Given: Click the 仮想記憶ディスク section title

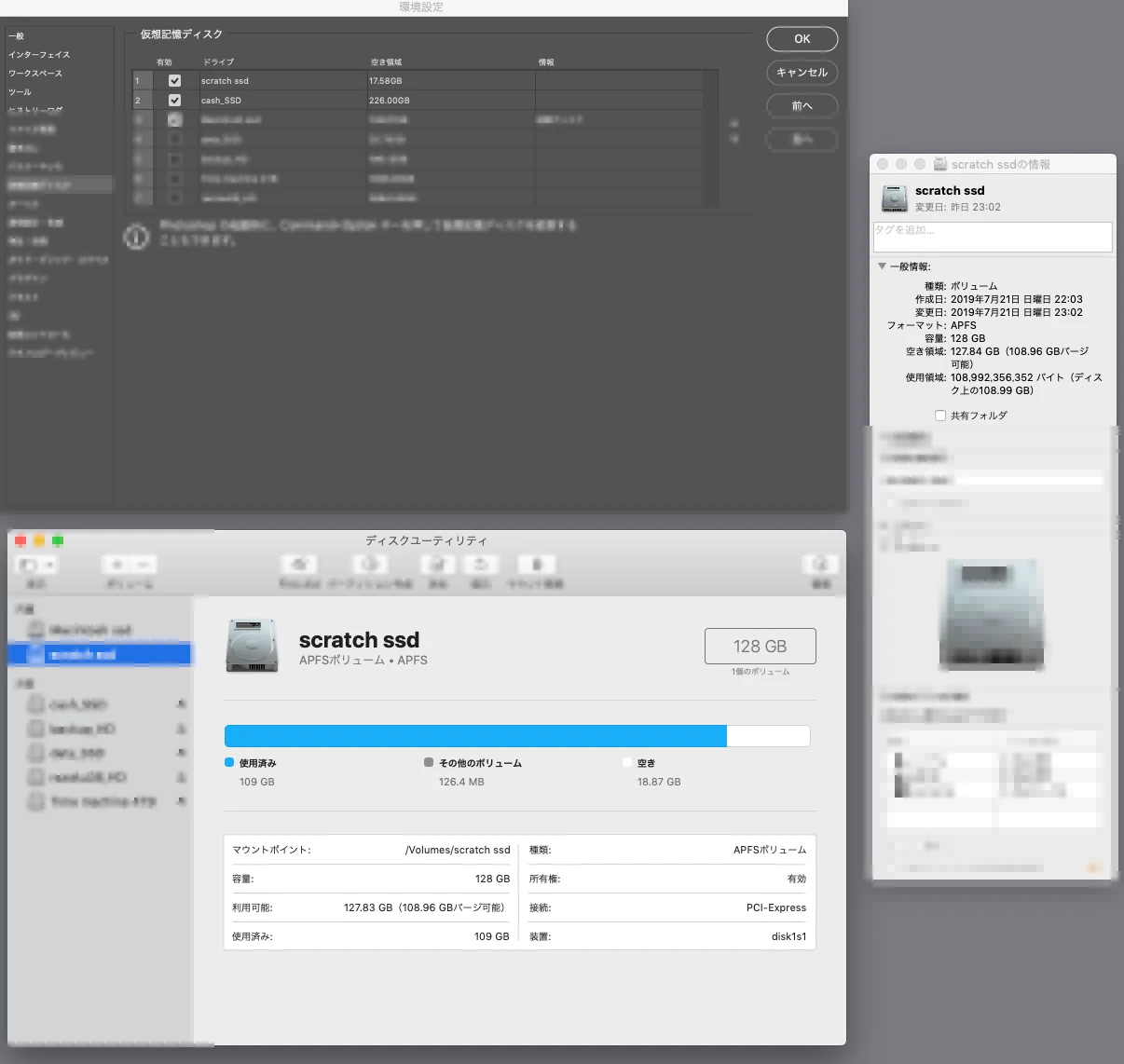Looking at the screenshot, I should coord(182,34).
